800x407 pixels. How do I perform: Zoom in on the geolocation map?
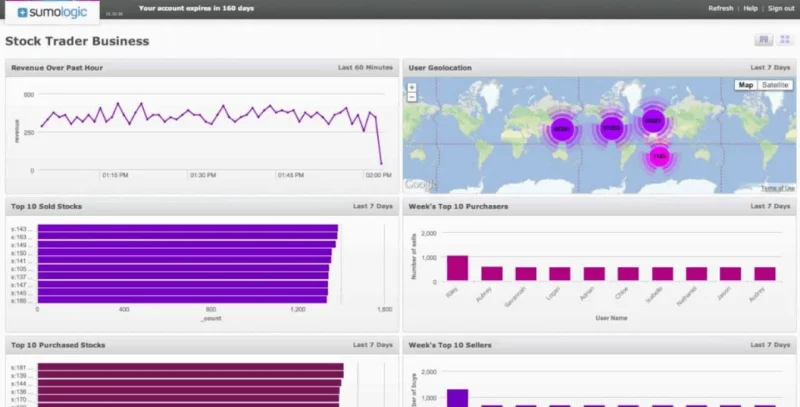(412, 88)
